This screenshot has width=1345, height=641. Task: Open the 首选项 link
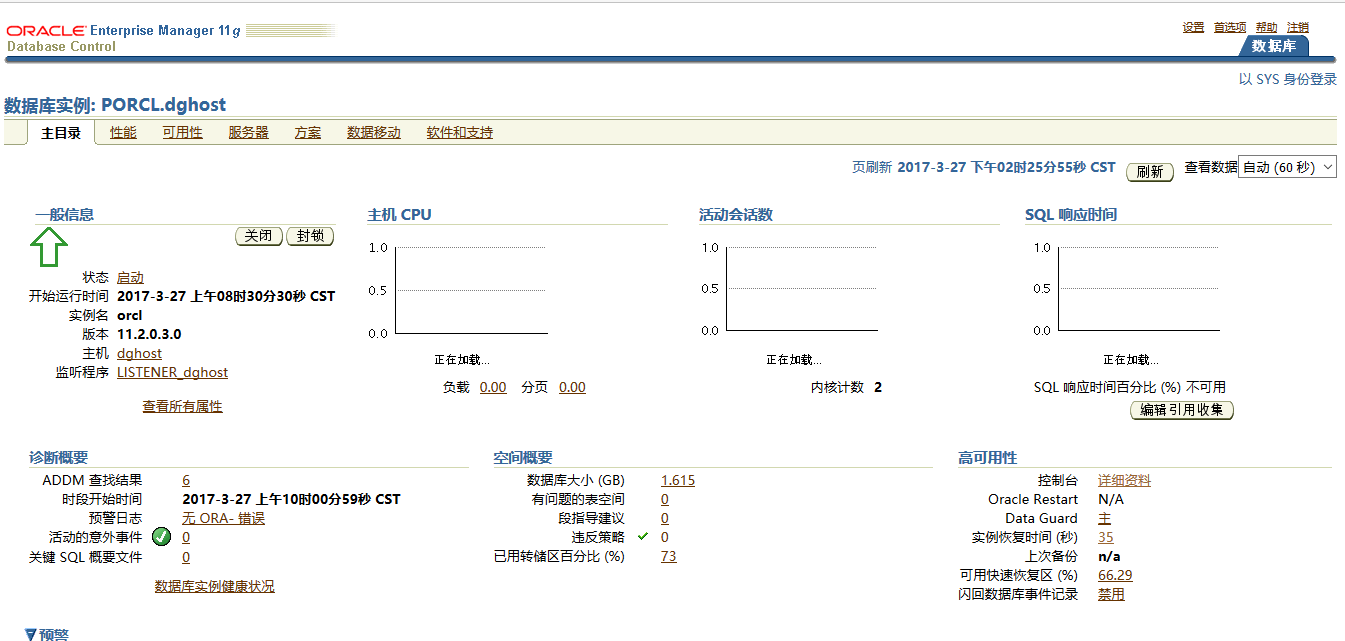1230,27
